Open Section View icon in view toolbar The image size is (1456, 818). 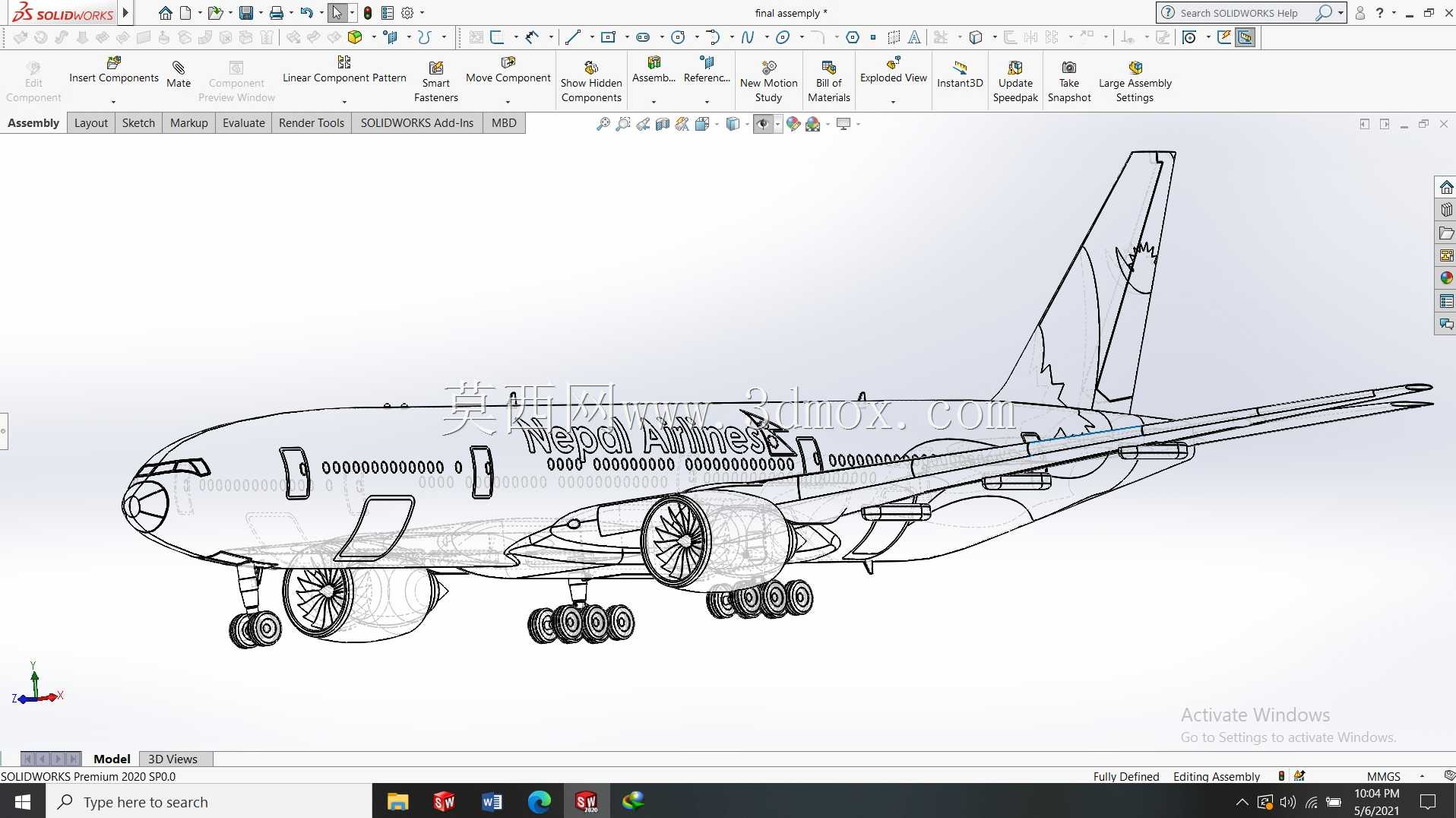tap(663, 124)
